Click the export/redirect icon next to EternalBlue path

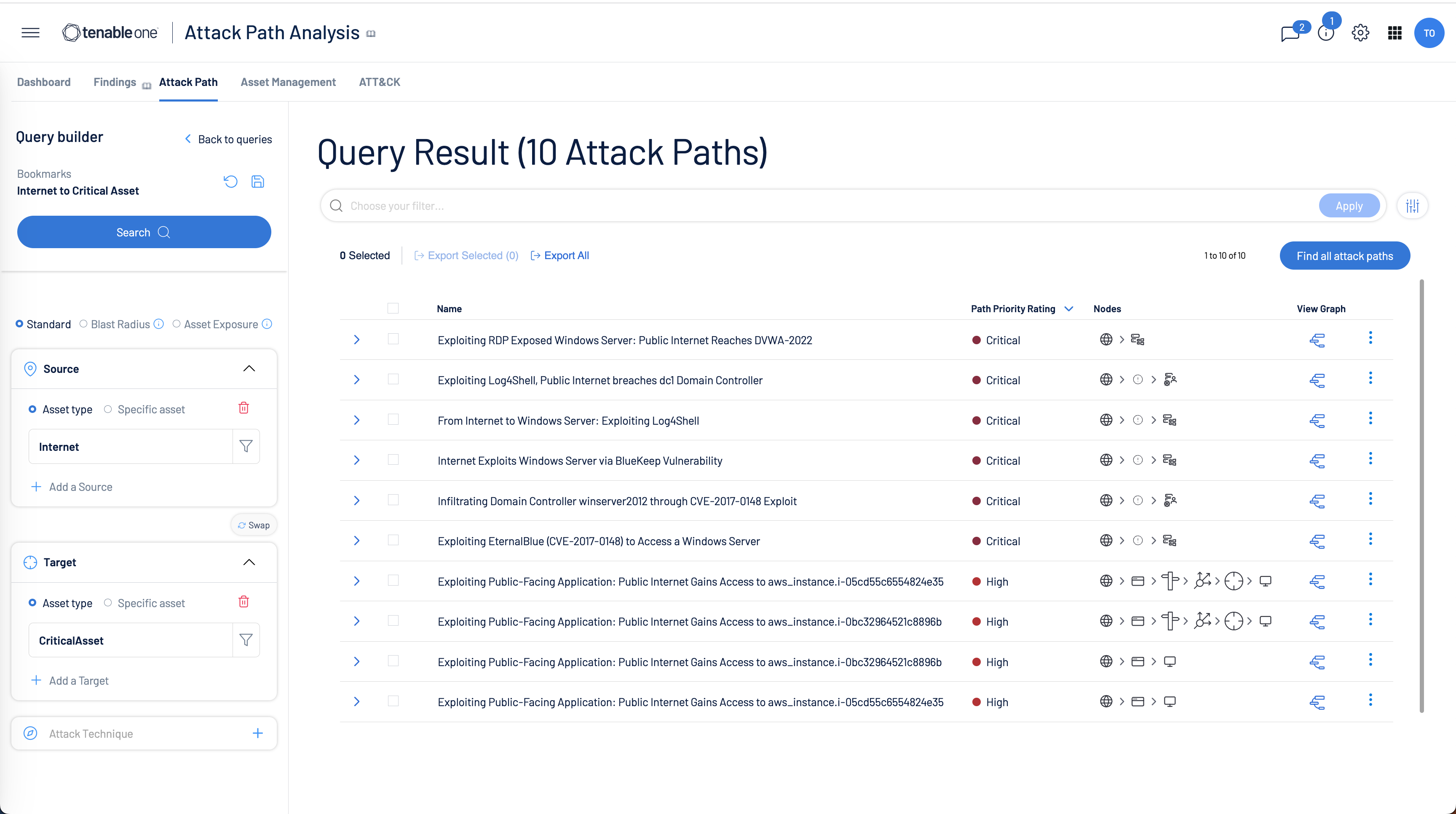tap(1318, 541)
